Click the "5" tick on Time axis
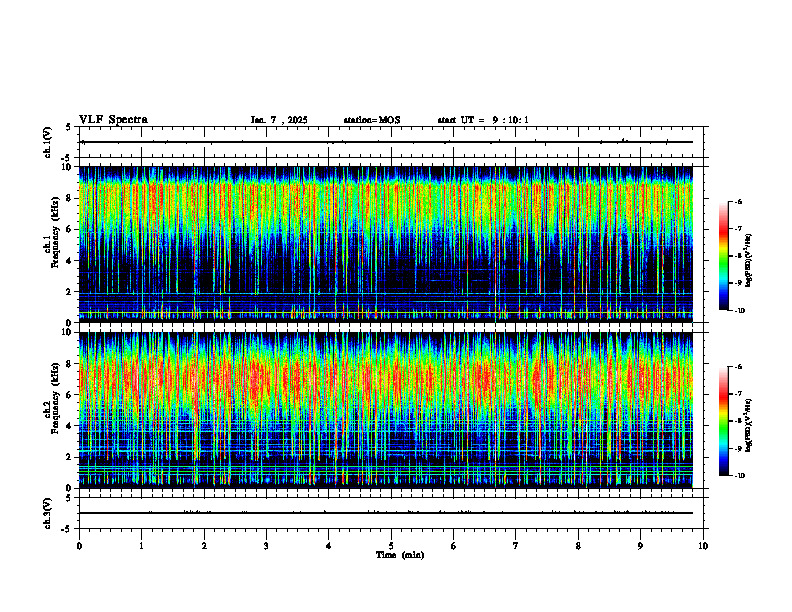This screenshot has width=792, height=612. (x=391, y=546)
